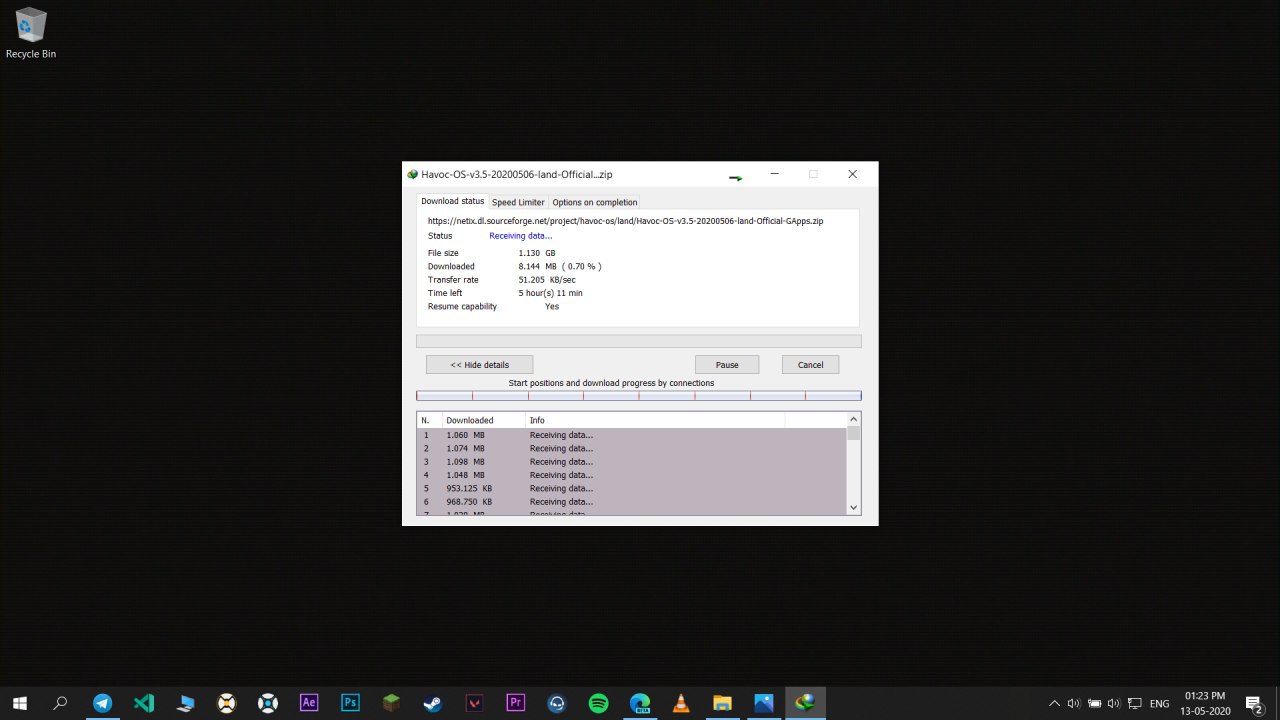Screen dimensions: 1280x720
Task: Open the Photos app taskbar icon
Action: 764,703
